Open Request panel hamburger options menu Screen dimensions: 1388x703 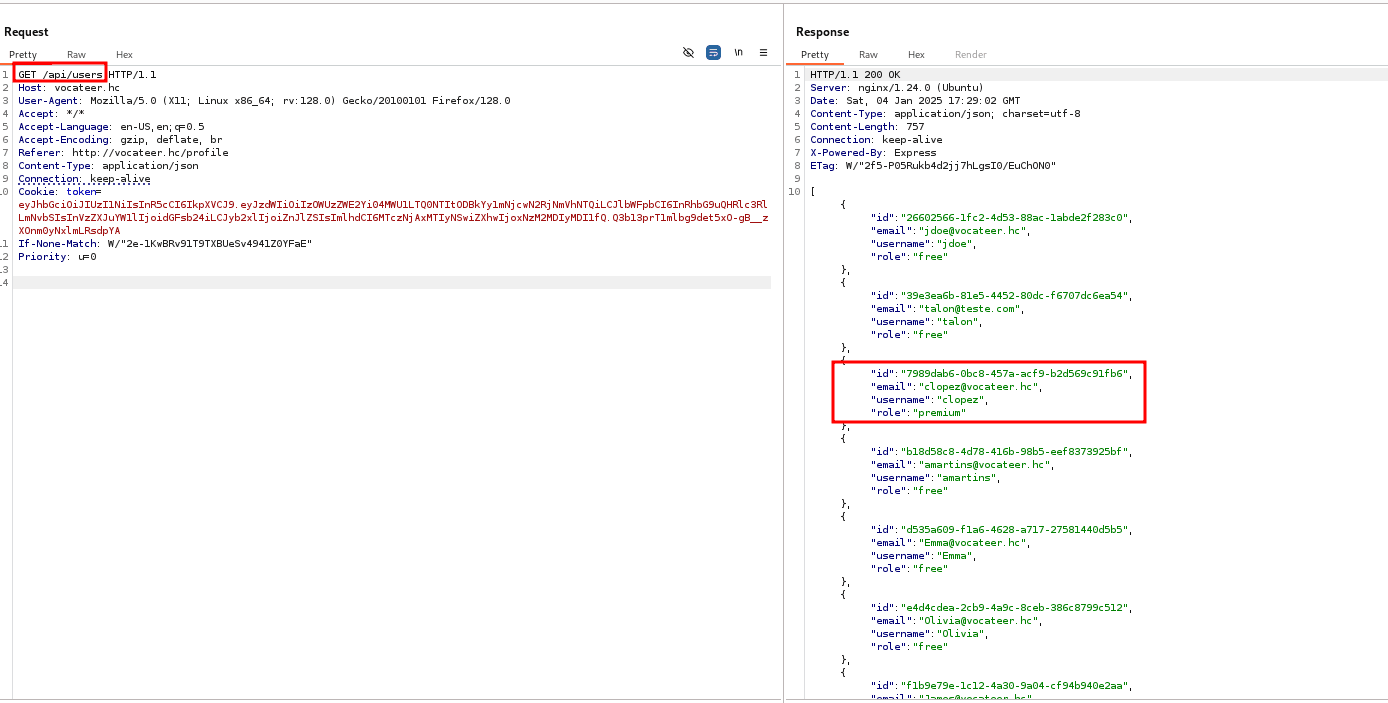(763, 53)
